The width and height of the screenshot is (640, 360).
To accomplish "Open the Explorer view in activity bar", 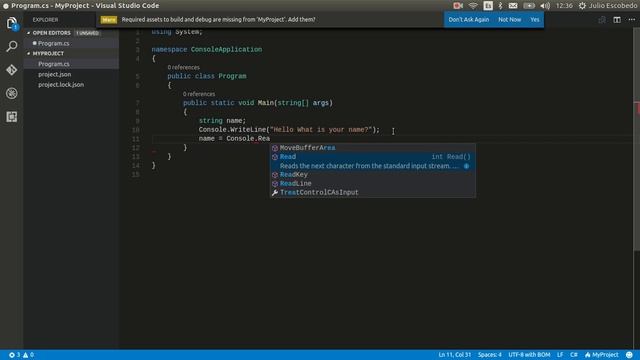I will click(x=11, y=23).
